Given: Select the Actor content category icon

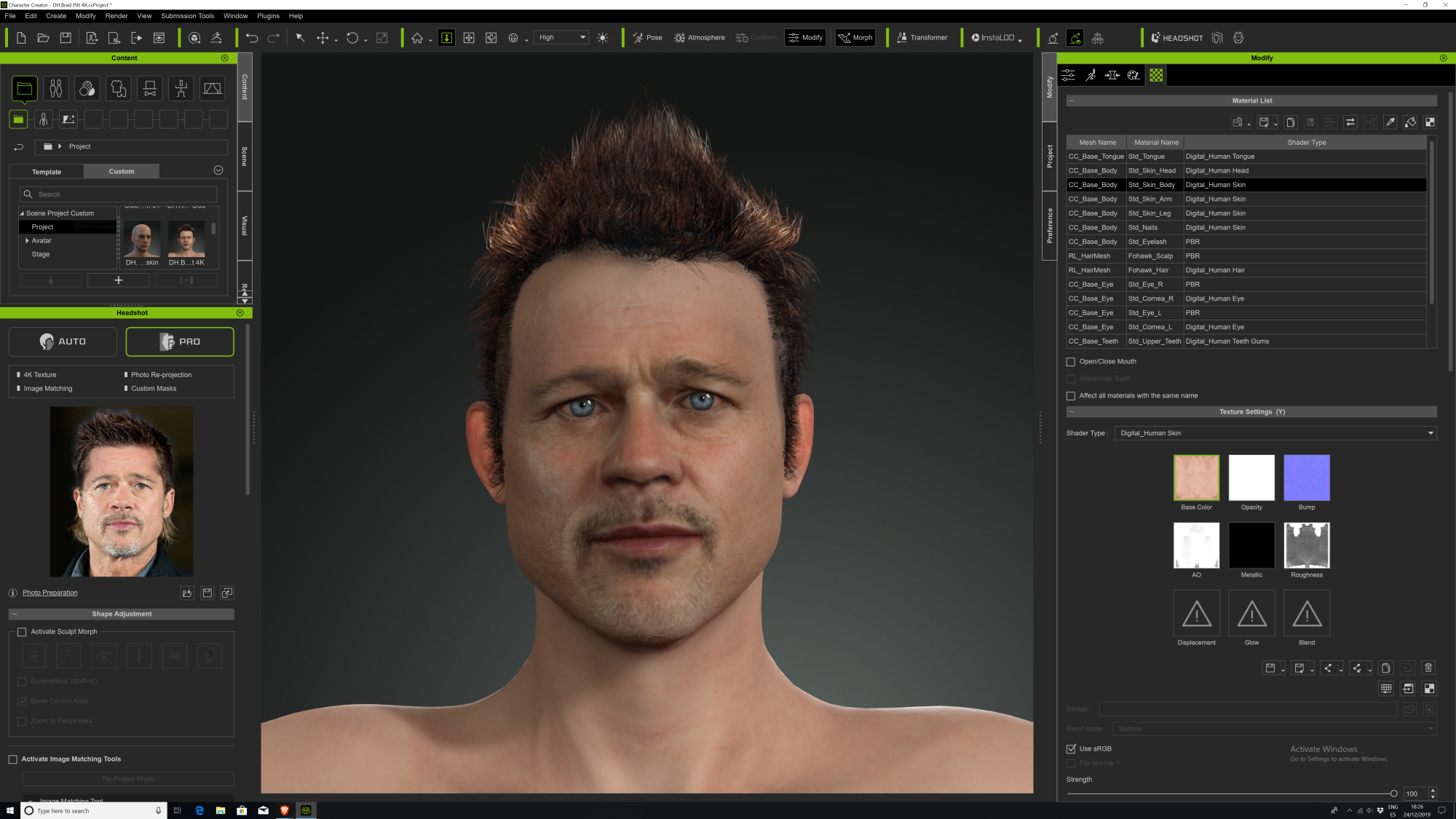Looking at the screenshot, I should (x=56, y=89).
